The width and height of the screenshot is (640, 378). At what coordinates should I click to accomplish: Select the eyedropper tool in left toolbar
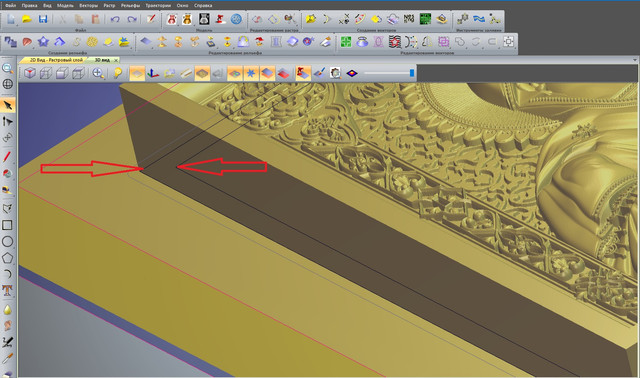tap(7, 358)
